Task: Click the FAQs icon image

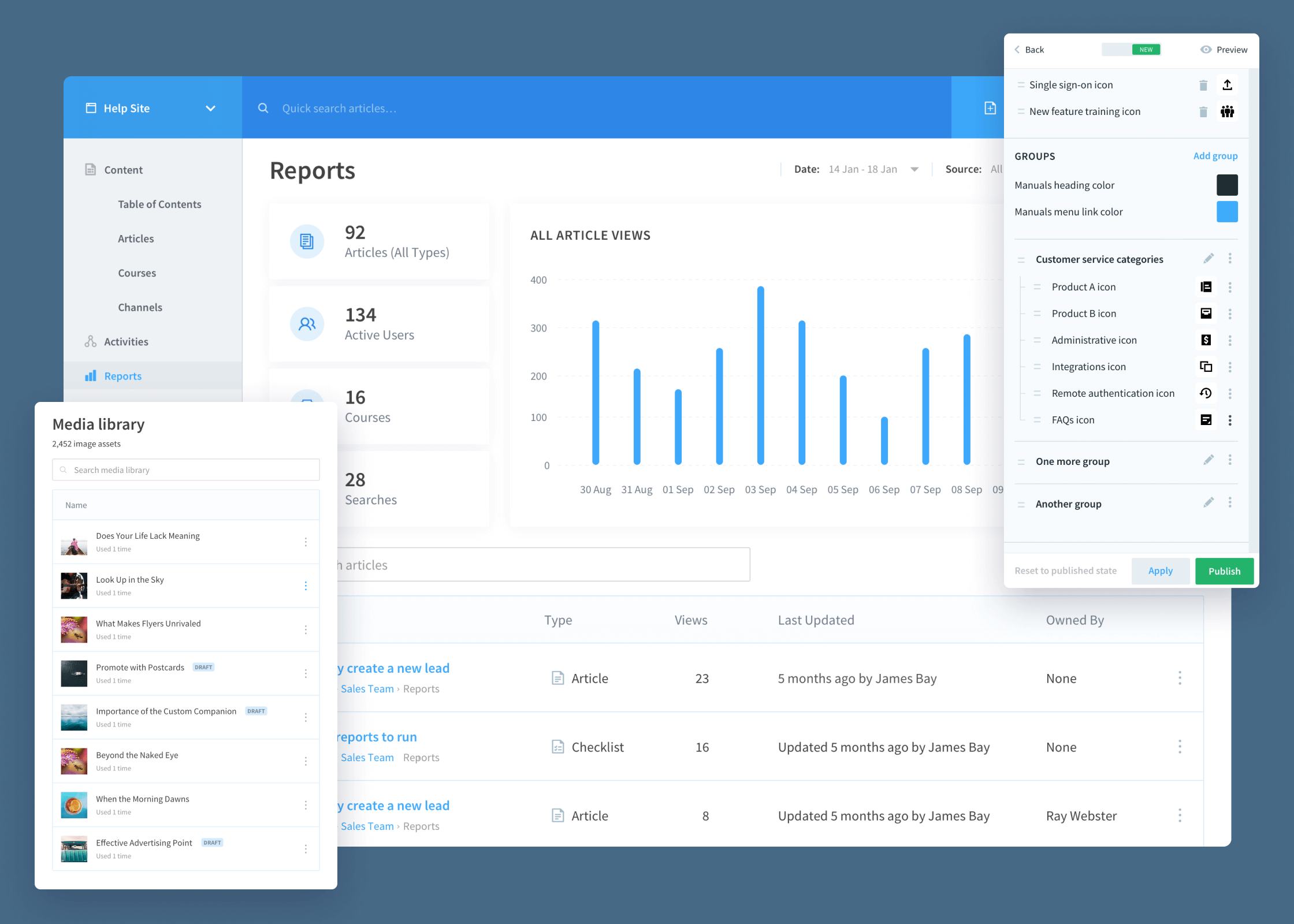Action: 1206,420
